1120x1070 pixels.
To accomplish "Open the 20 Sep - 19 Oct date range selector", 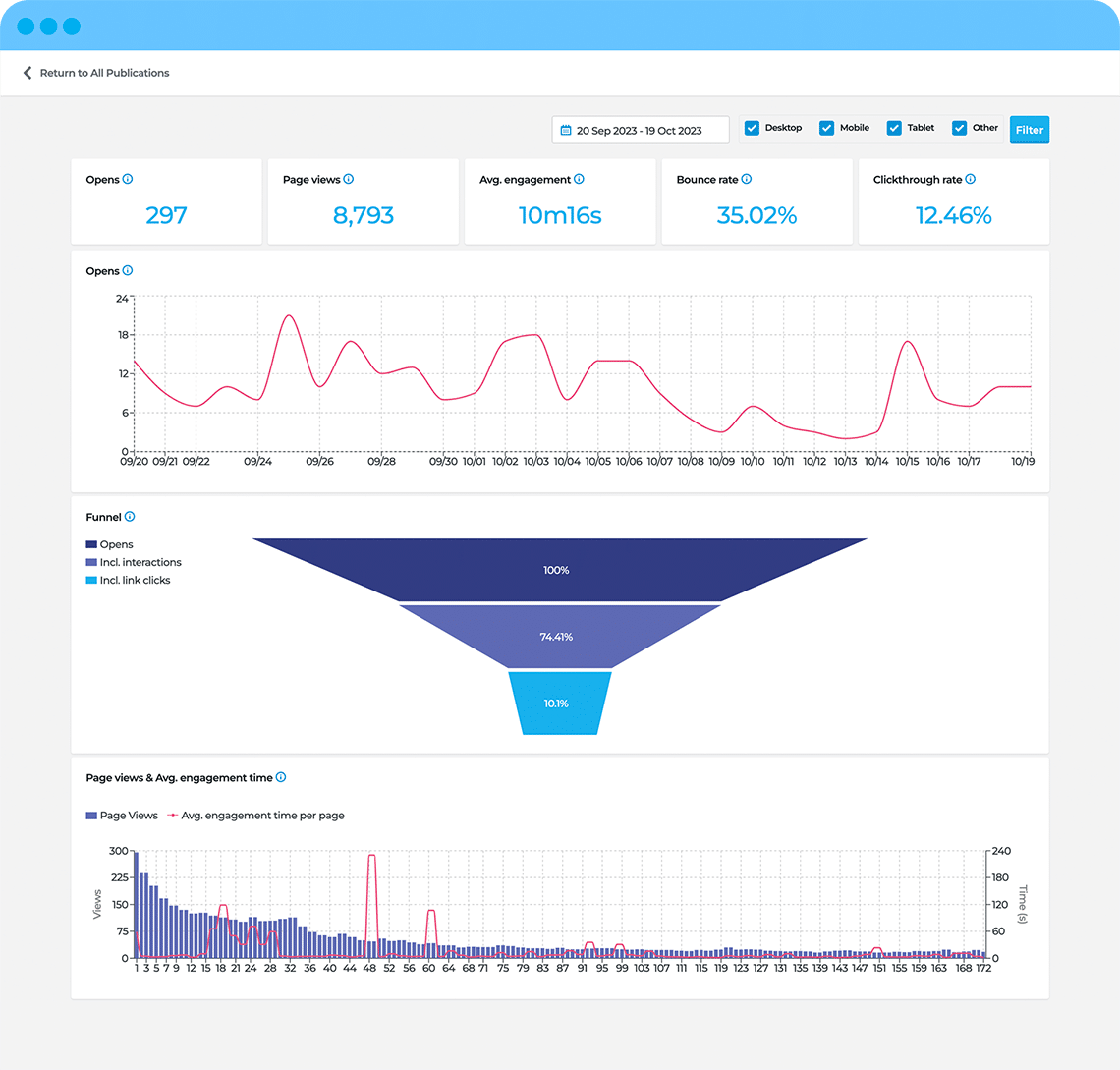I will [640, 129].
